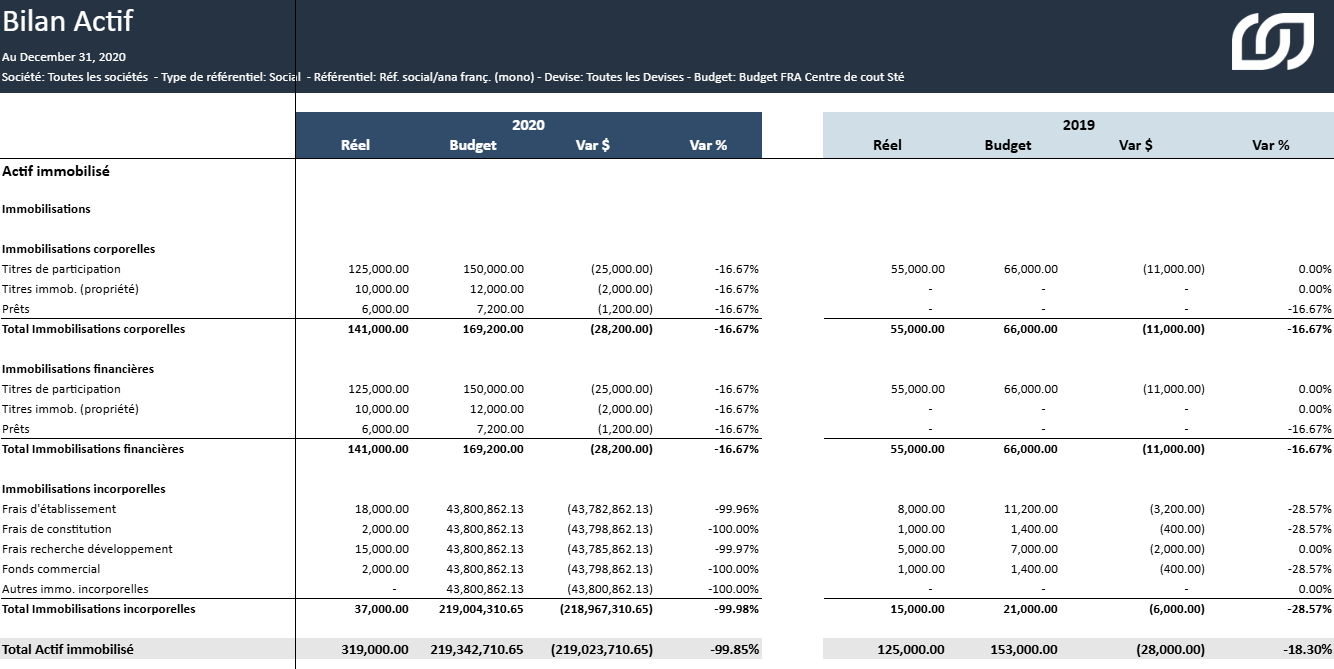Click the "Var $" header under 2019
The width and height of the screenshot is (1334, 669).
[x=1135, y=145]
